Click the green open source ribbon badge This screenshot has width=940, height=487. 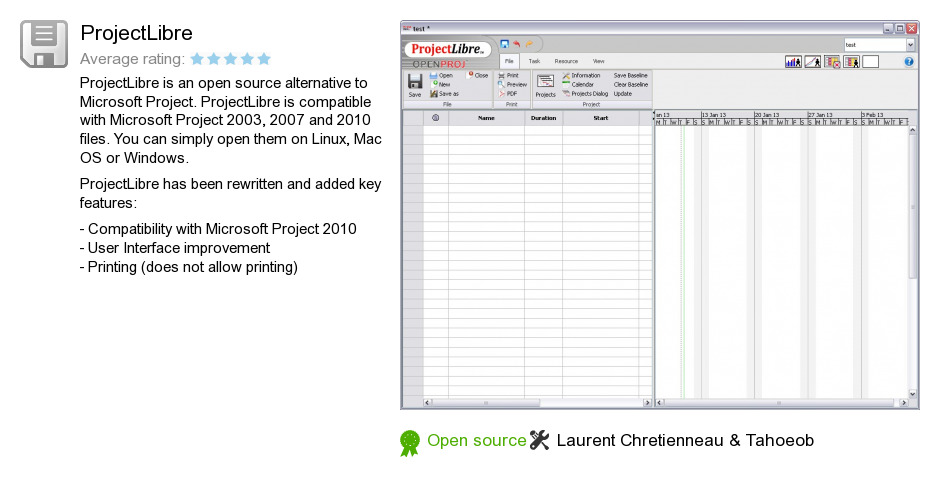tap(410, 443)
